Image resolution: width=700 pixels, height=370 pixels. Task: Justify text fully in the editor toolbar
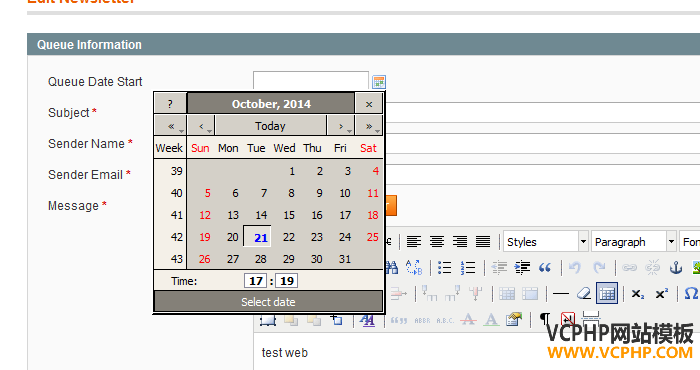(483, 242)
